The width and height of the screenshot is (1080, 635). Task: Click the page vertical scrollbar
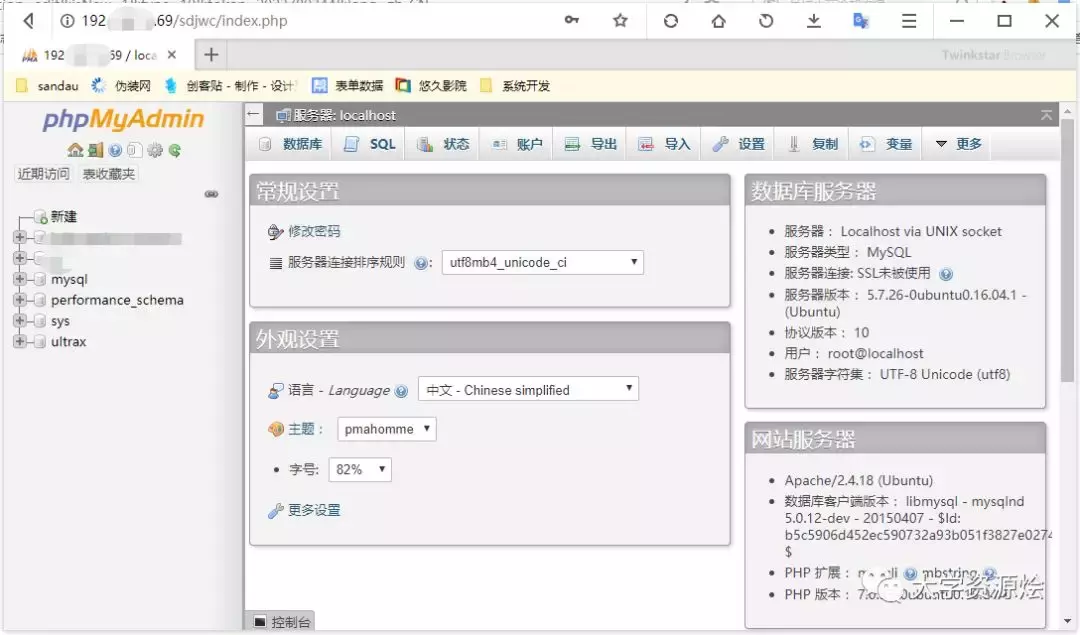(x=1067, y=250)
